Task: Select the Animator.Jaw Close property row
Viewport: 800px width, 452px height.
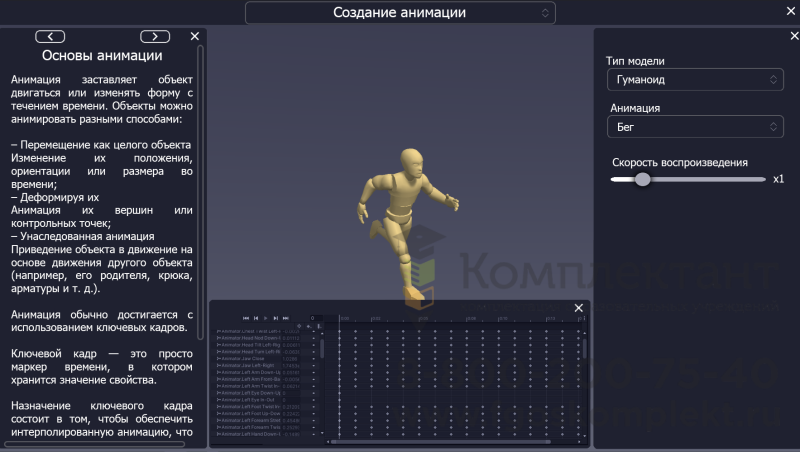Action: point(250,358)
